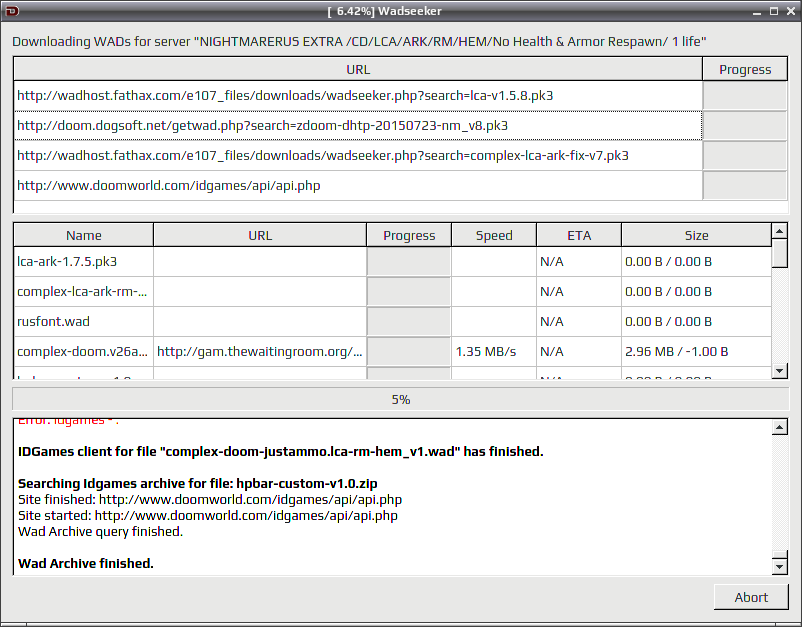Click the 'Site started' log line
Viewport: 802px width, 627px height.
(208, 515)
